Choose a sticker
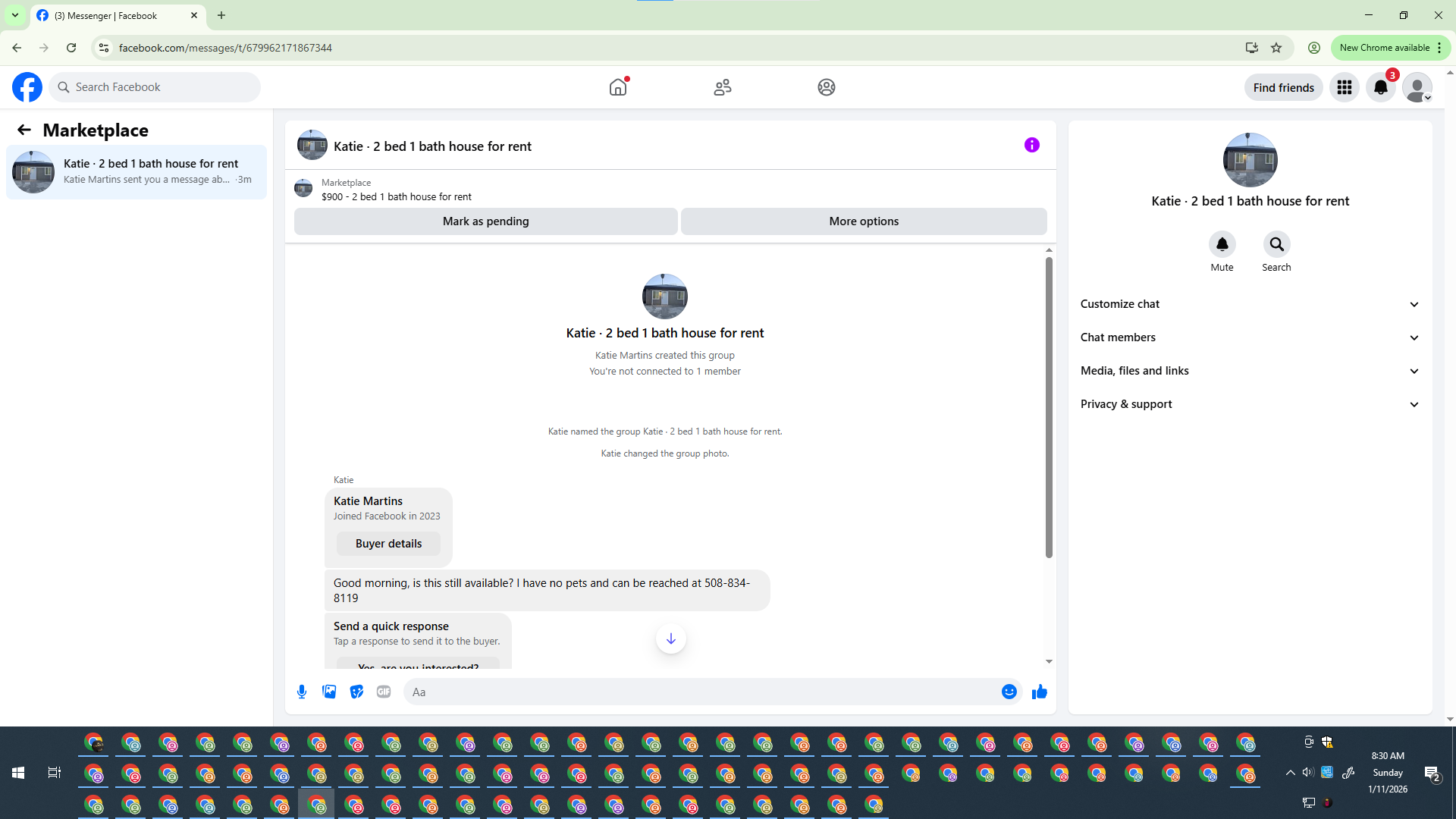The width and height of the screenshot is (1456, 819). point(356,692)
